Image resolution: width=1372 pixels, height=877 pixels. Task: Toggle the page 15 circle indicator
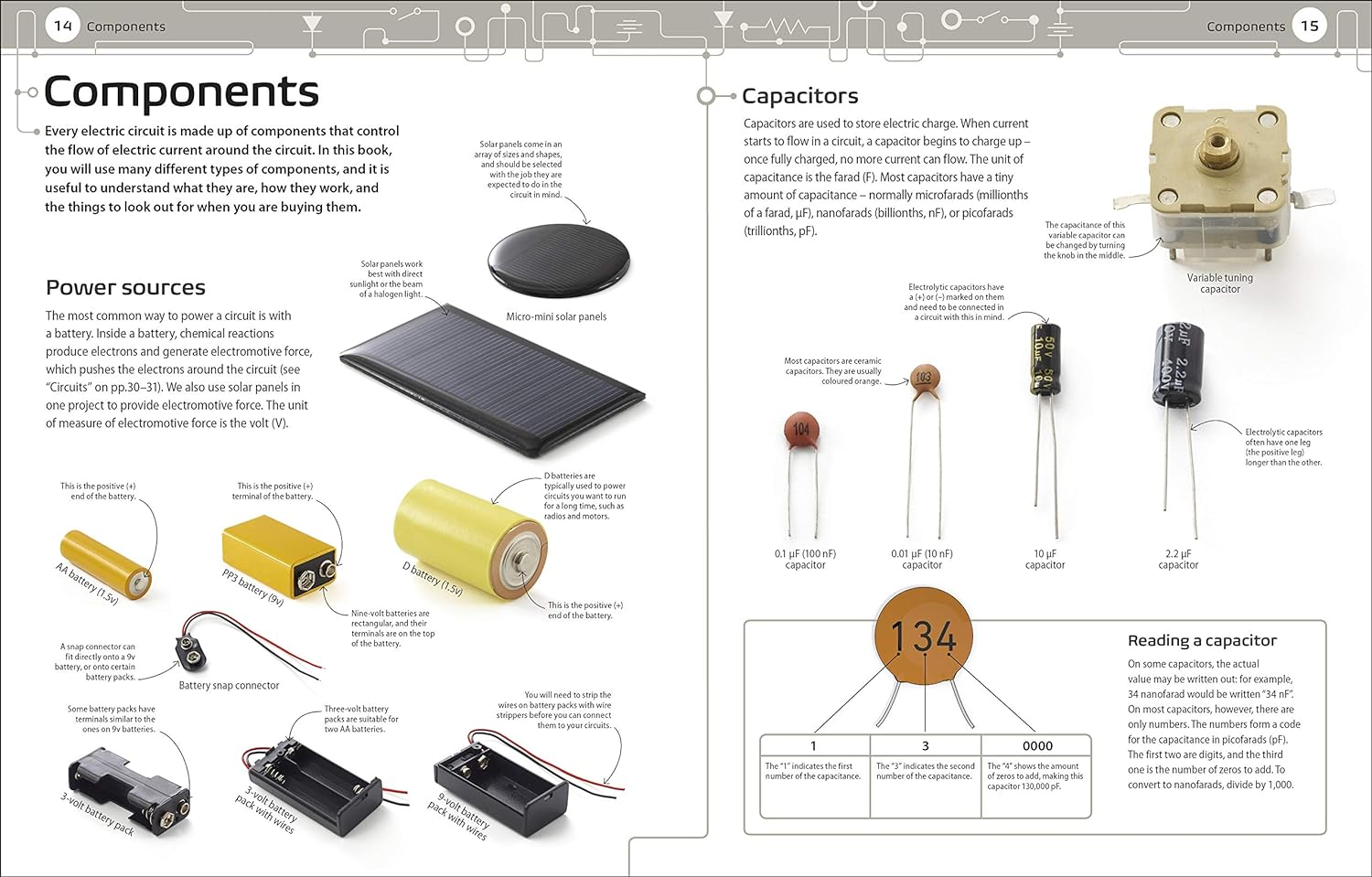pos(1310,26)
